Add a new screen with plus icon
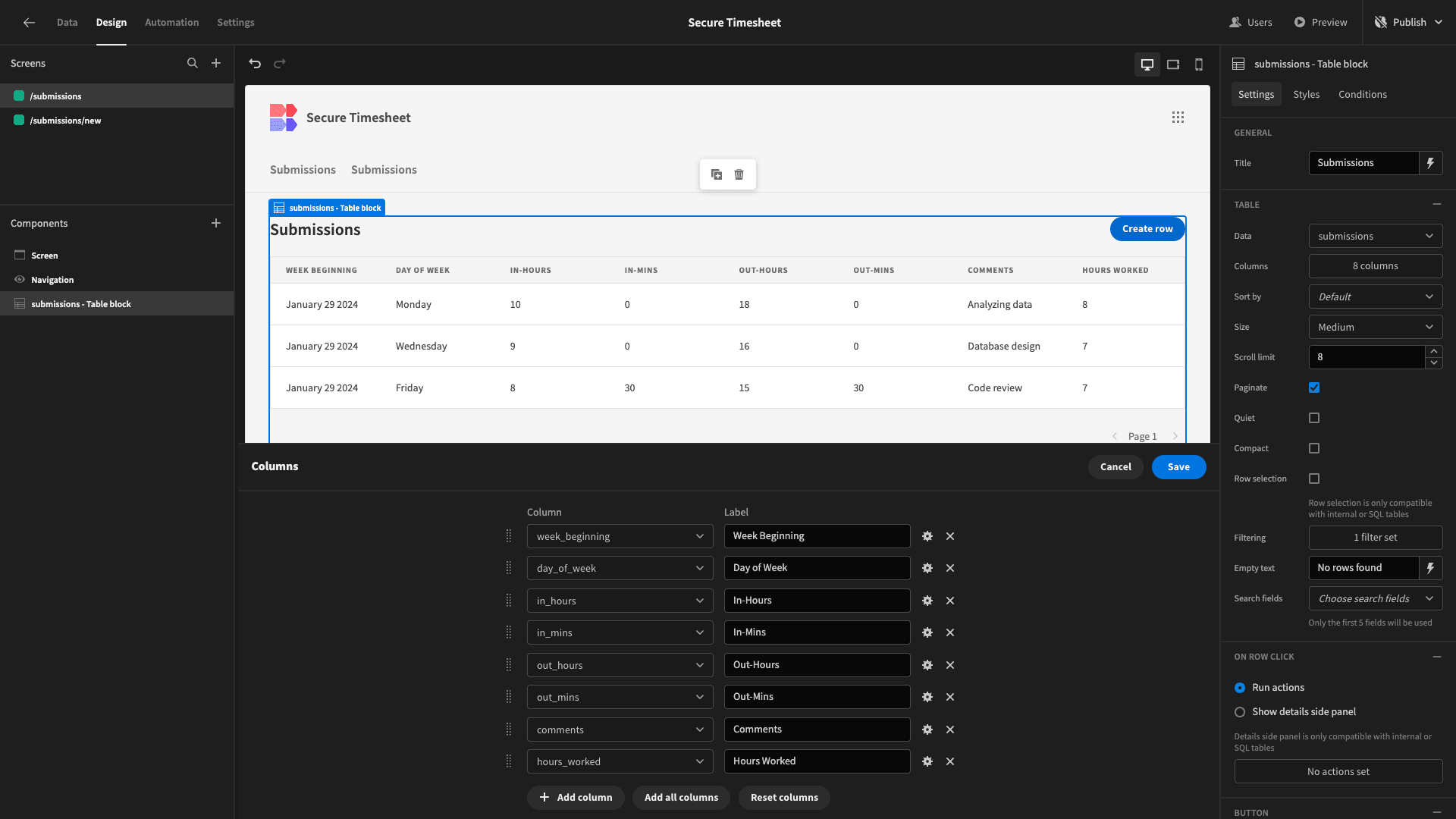Screen dimensions: 1456x819 coord(216,64)
